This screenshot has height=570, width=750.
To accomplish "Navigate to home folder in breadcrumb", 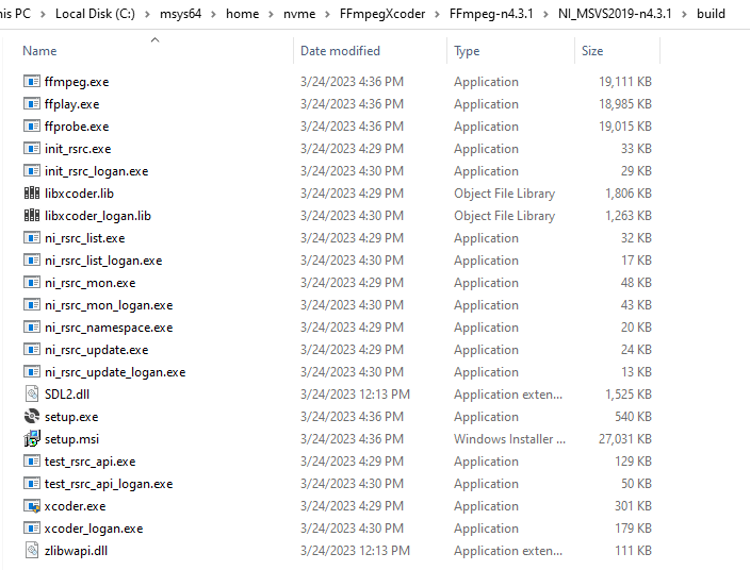I will click(243, 13).
